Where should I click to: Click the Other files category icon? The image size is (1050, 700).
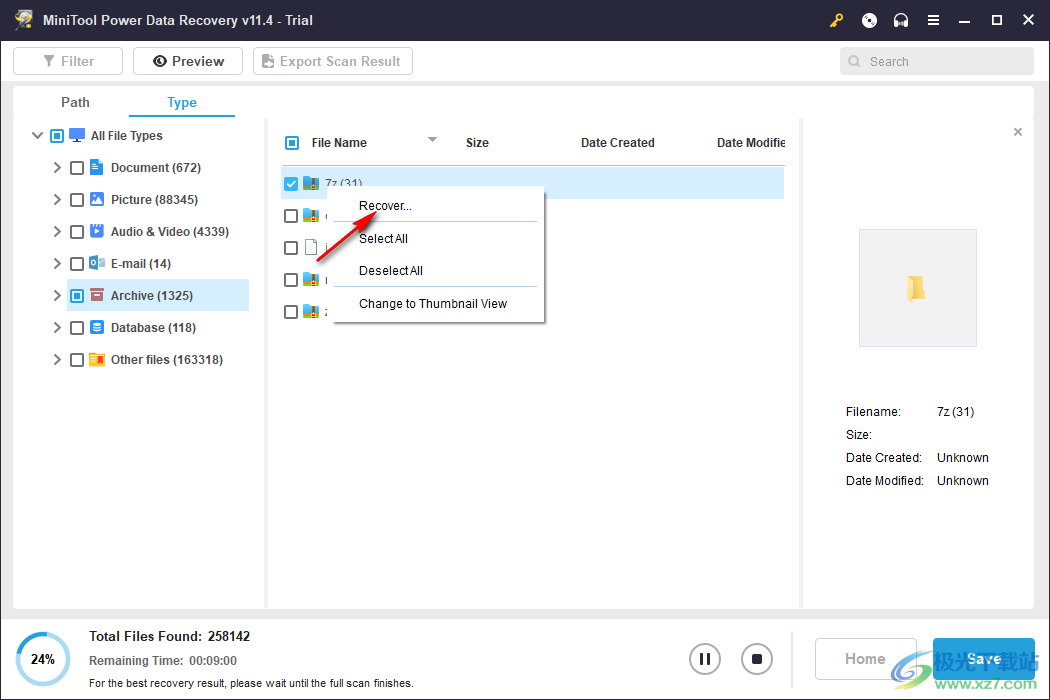click(96, 359)
